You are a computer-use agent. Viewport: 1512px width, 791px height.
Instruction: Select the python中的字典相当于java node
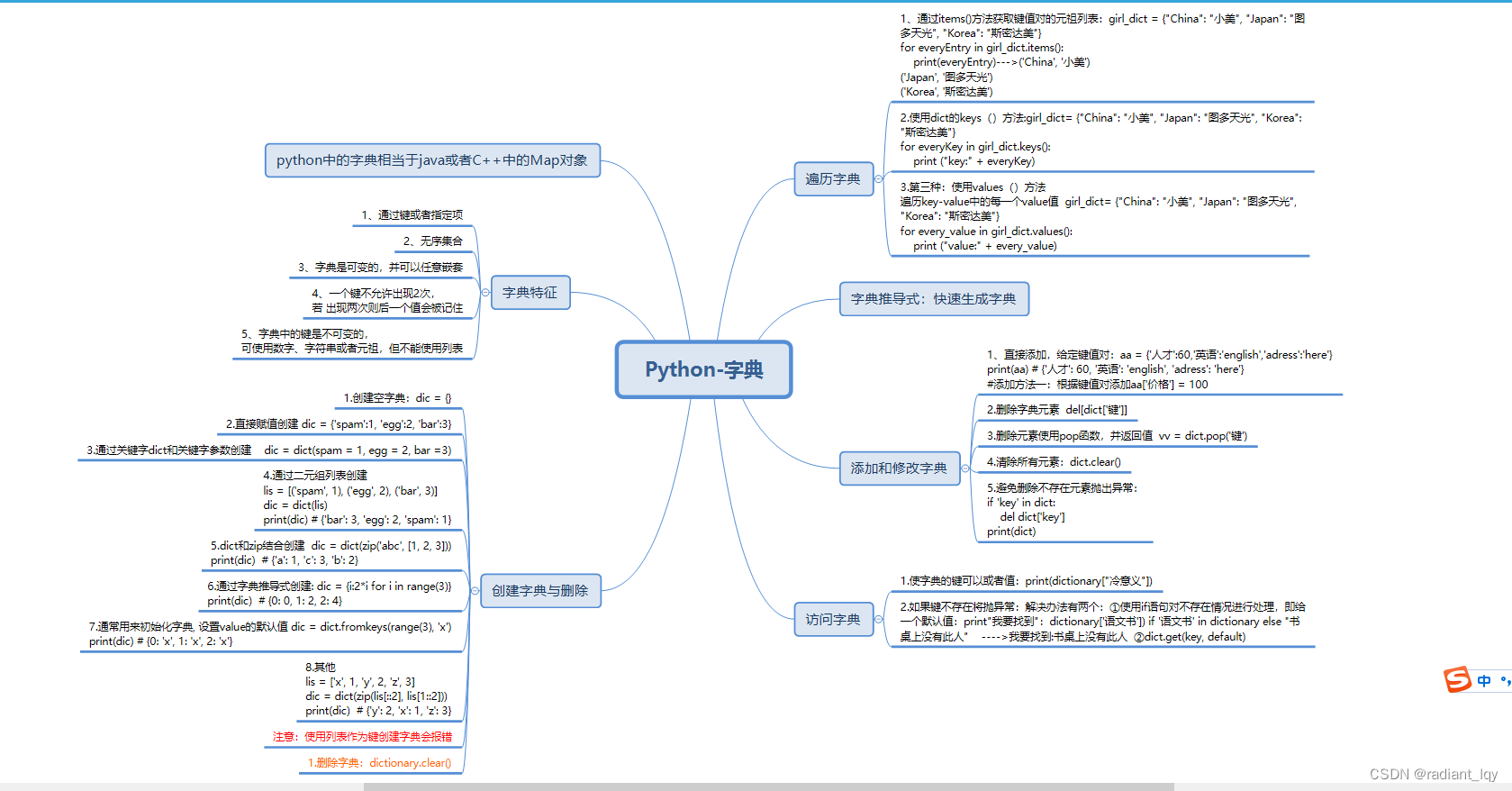[x=432, y=160]
